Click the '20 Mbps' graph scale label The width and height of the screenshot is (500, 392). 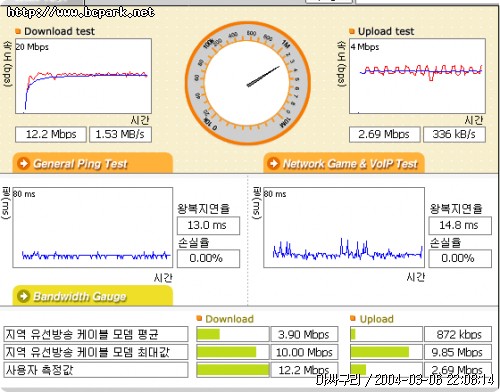click(x=32, y=47)
